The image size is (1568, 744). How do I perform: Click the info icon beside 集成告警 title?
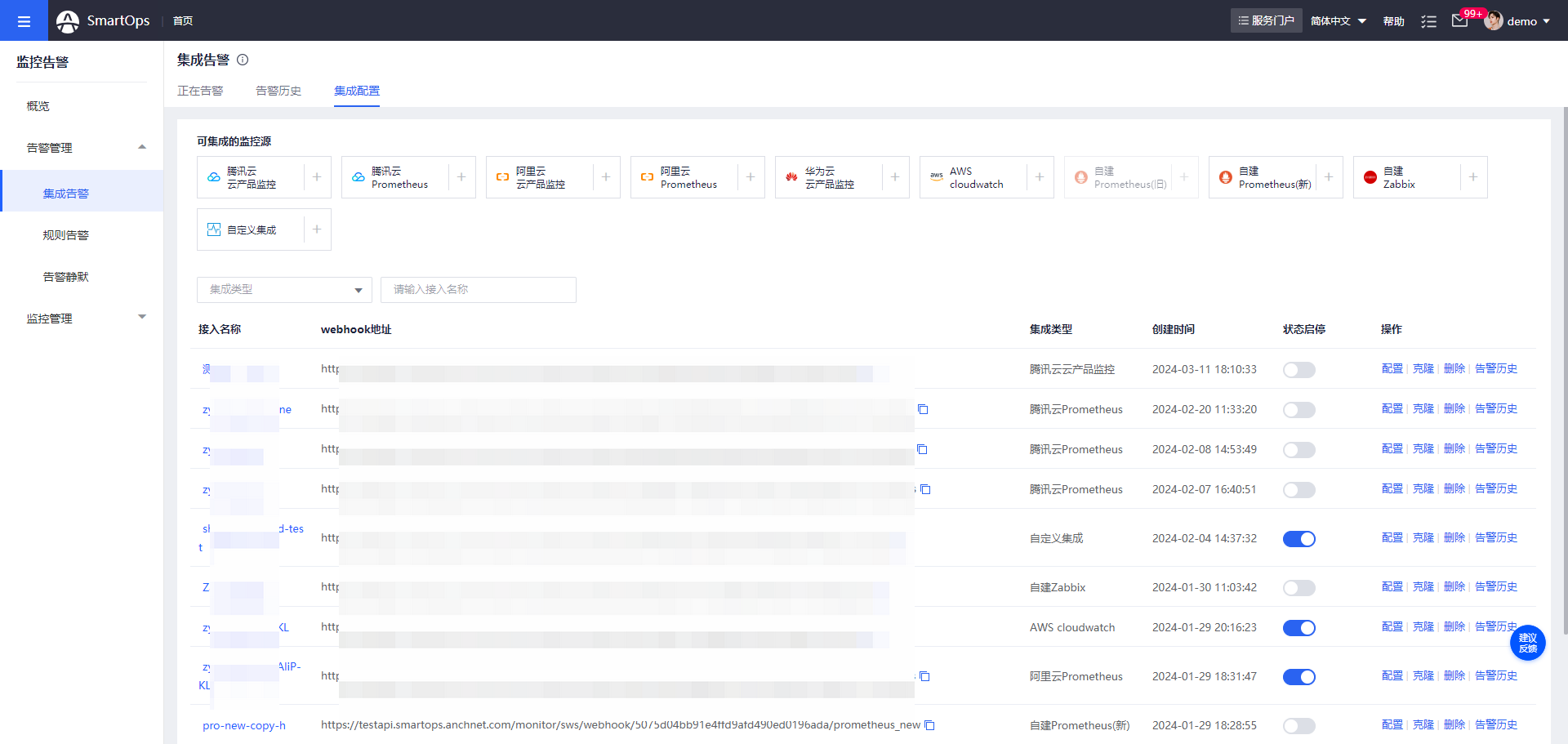pos(243,60)
